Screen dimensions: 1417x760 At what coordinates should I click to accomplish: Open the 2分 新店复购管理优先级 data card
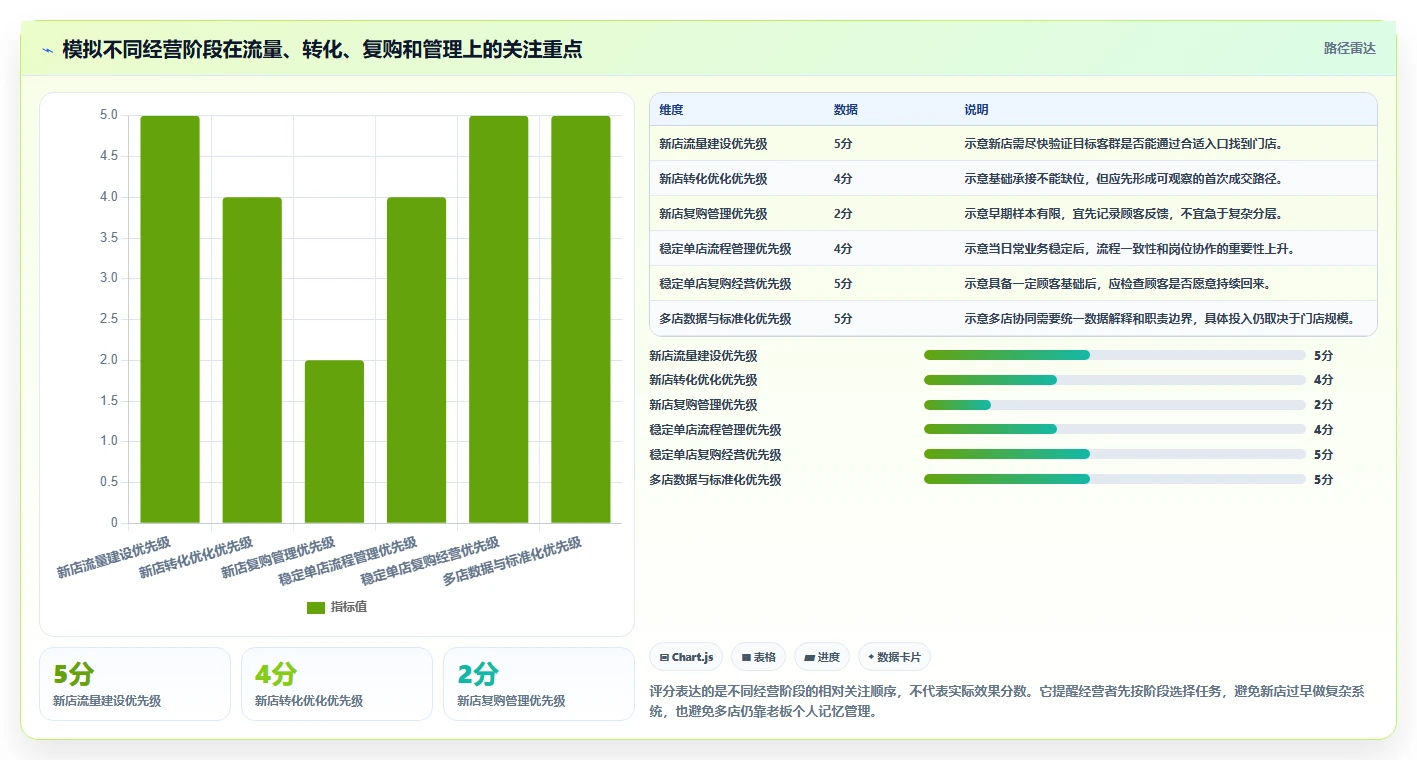pos(539,684)
